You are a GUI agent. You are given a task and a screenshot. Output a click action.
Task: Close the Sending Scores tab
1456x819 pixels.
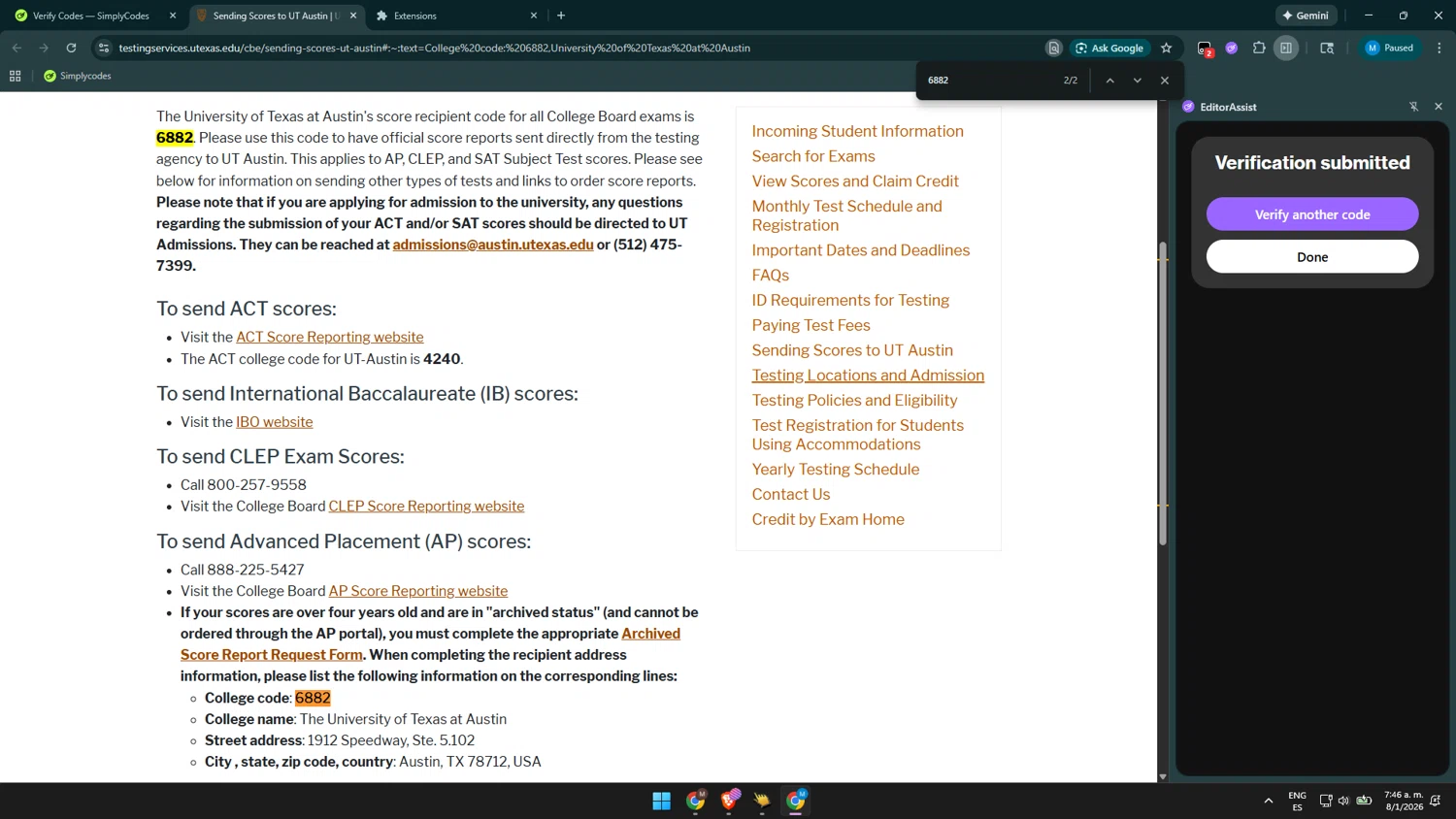click(353, 16)
